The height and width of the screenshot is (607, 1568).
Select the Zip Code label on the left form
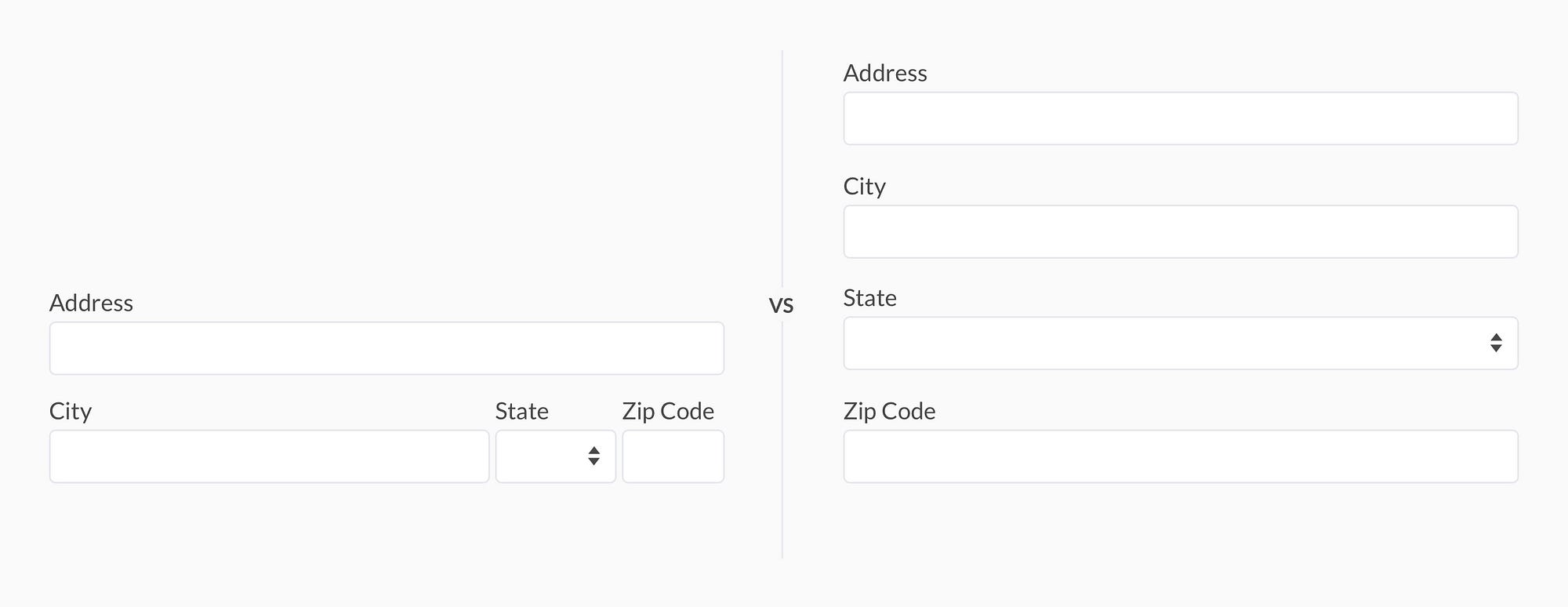[667, 410]
